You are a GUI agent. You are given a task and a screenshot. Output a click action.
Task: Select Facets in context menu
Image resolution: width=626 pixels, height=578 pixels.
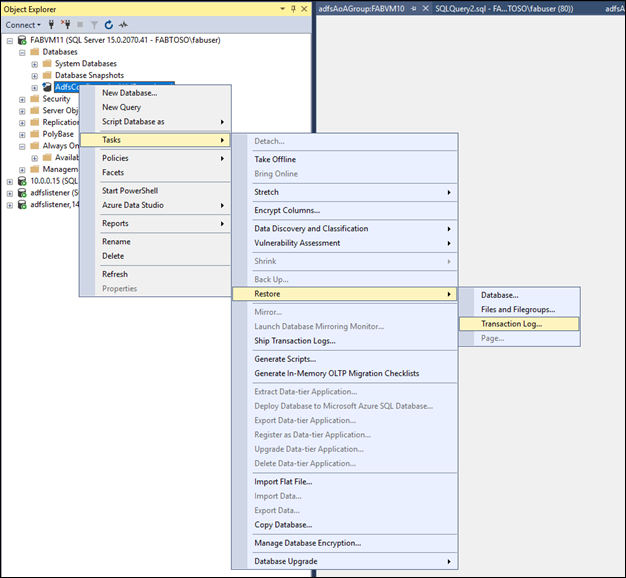coord(155,172)
